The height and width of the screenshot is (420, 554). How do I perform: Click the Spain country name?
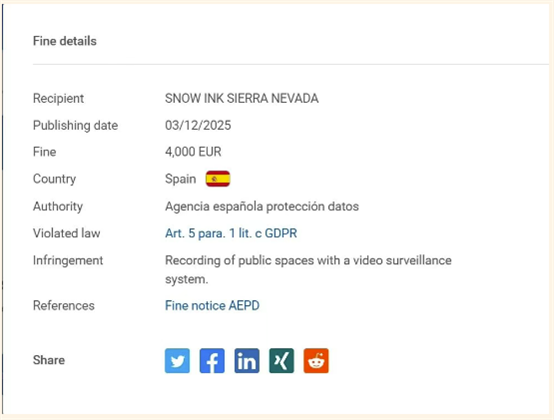pos(181,179)
